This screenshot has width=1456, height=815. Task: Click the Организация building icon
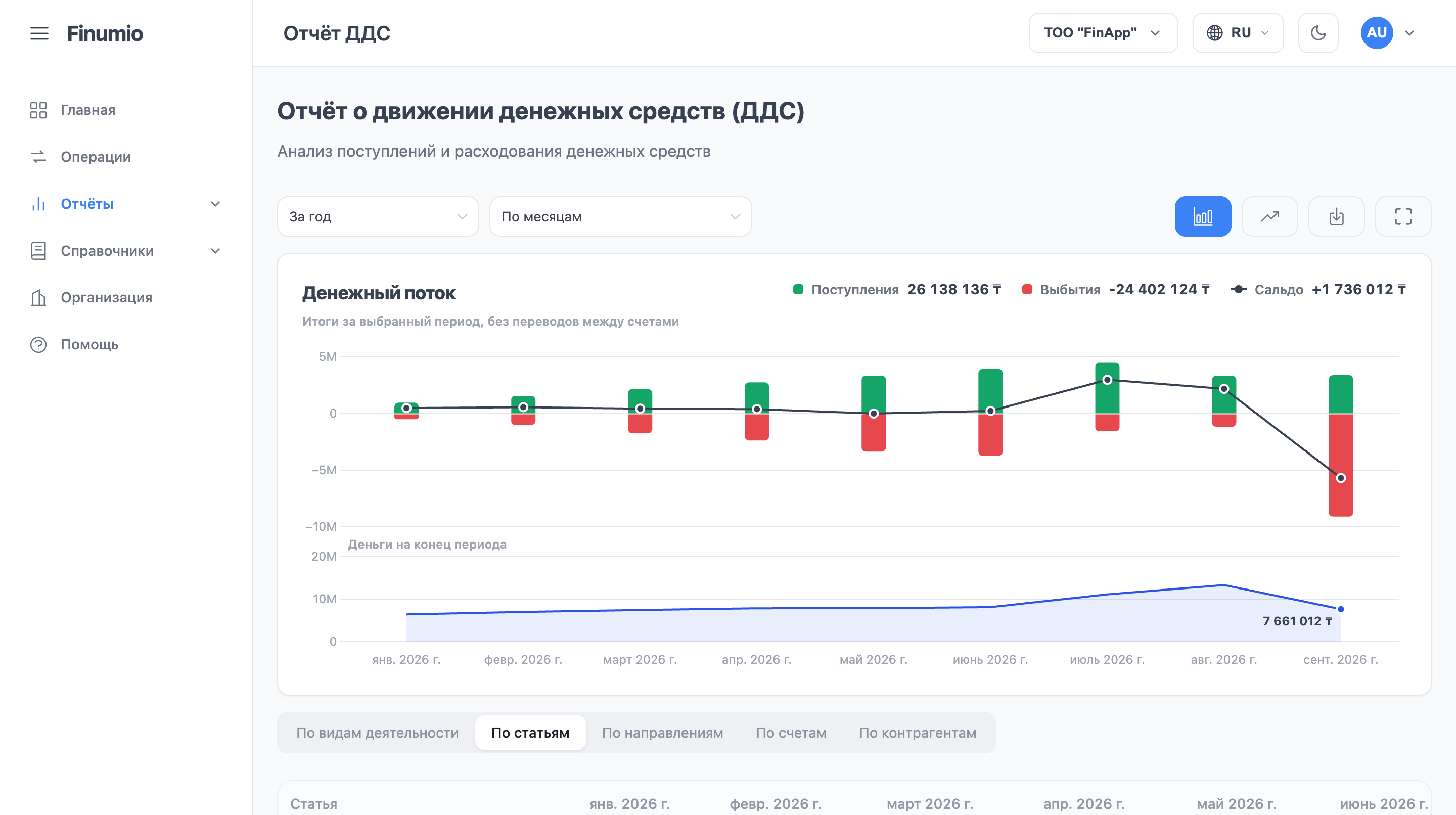(38, 297)
